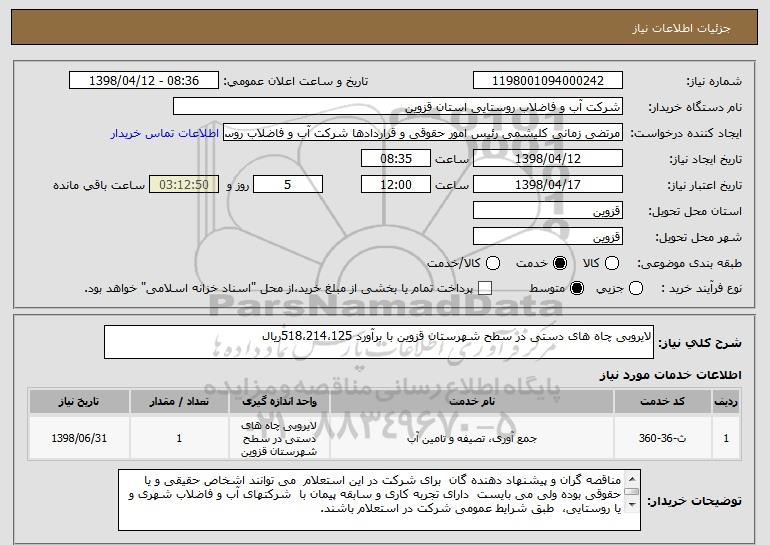The width and height of the screenshot is (770, 545).
Task: Click the buyer notes text area
Action: pos(379,500)
